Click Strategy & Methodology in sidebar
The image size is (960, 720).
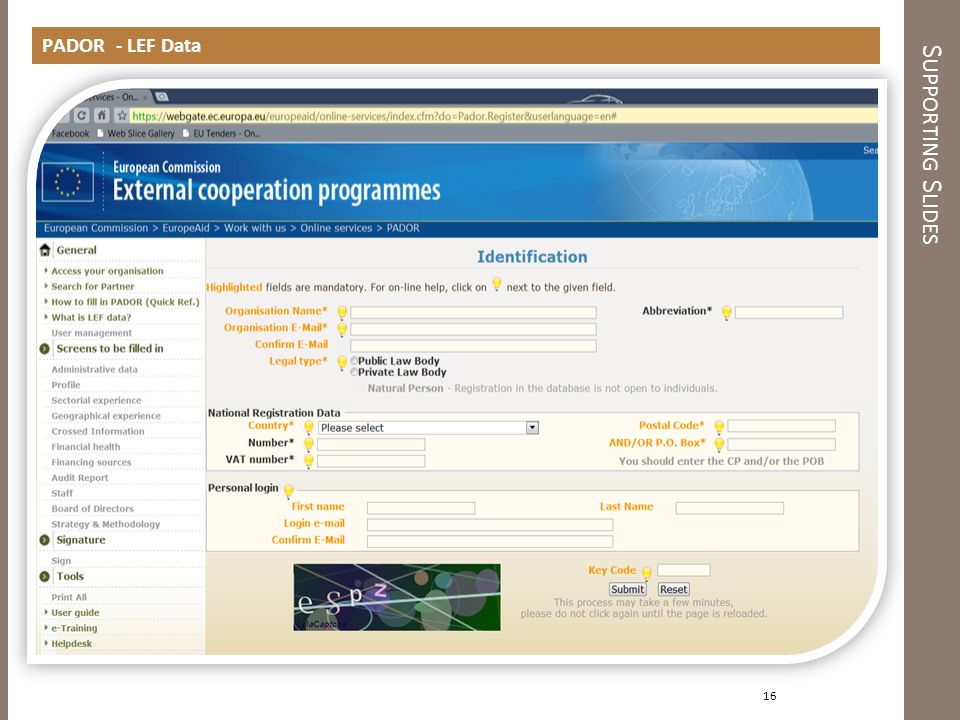105,524
